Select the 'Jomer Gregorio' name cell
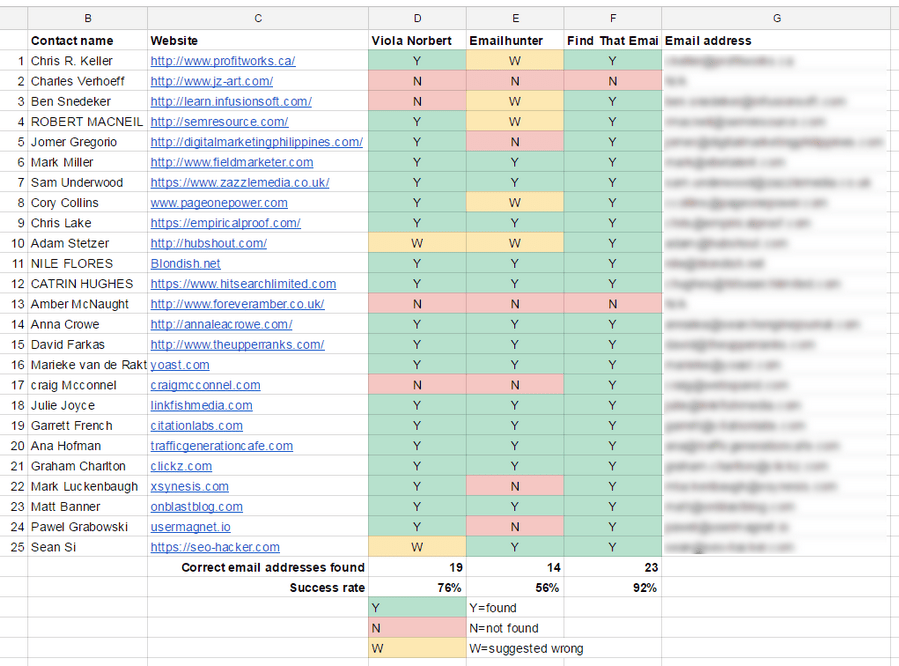 [87, 142]
